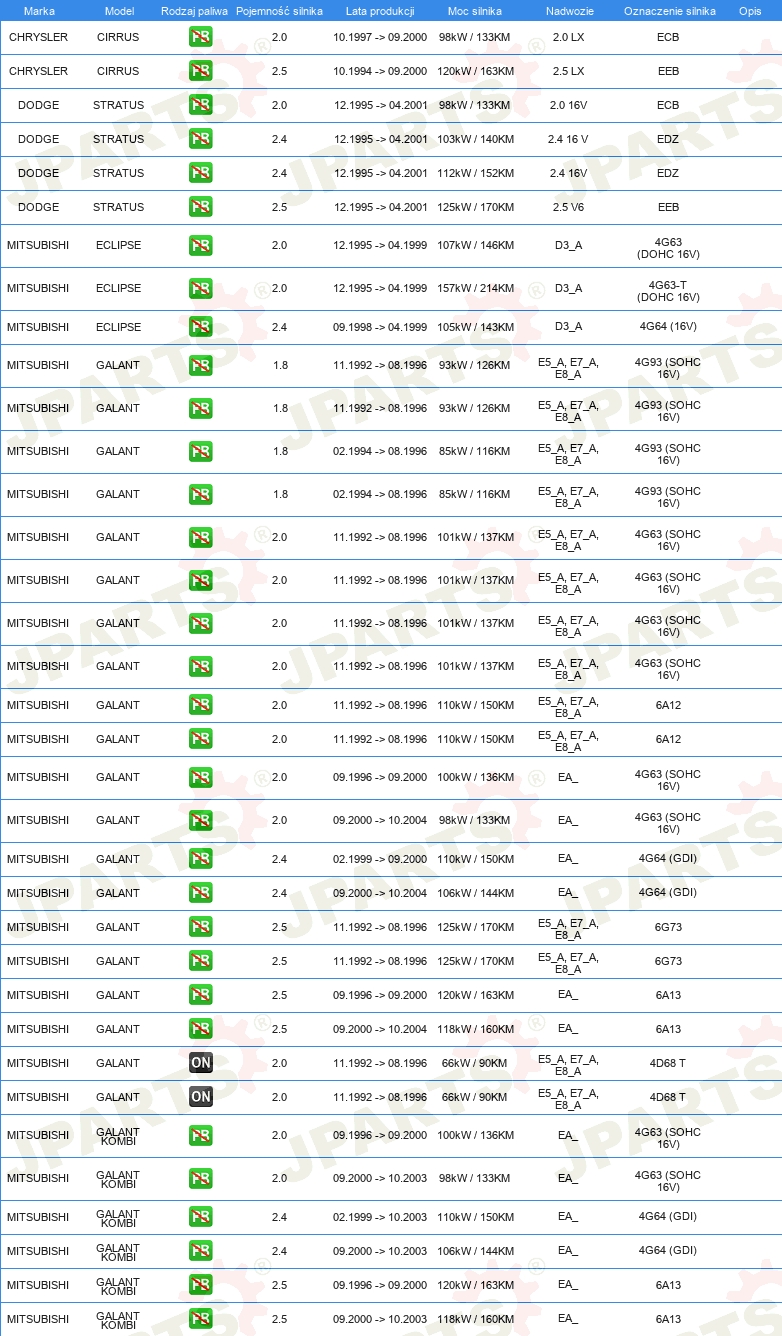Screen dimensions: 782x1336
Task: Click the Marka column header
Action: click(x=39, y=11)
